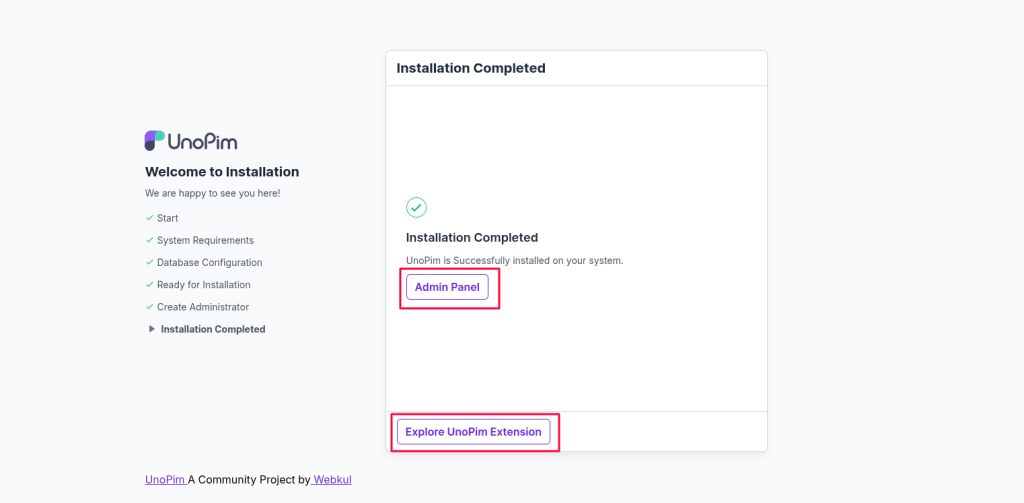1024x503 pixels.
Task: Click the green success checkmark circle
Action: tap(416, 207)
